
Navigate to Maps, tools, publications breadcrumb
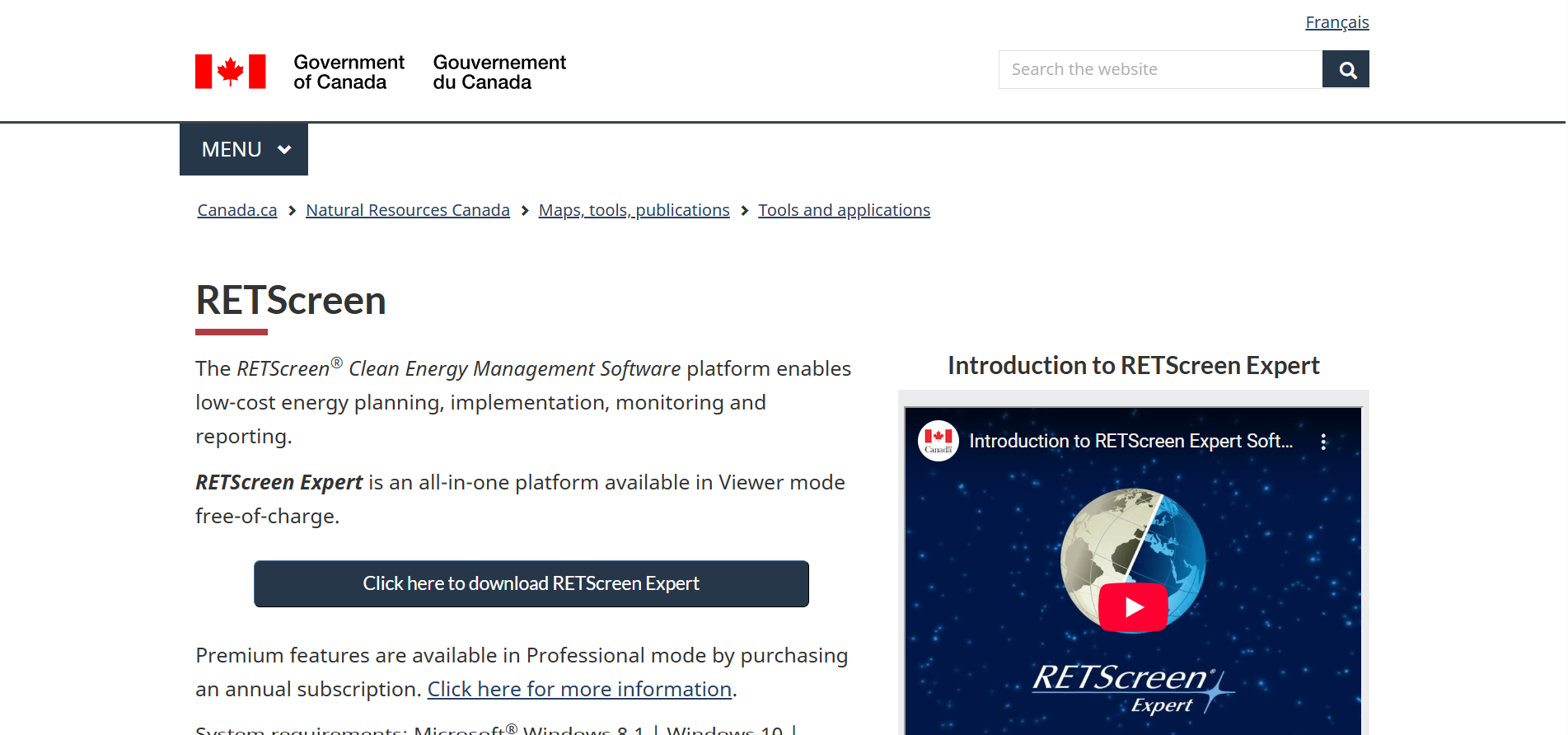point(634,210)
